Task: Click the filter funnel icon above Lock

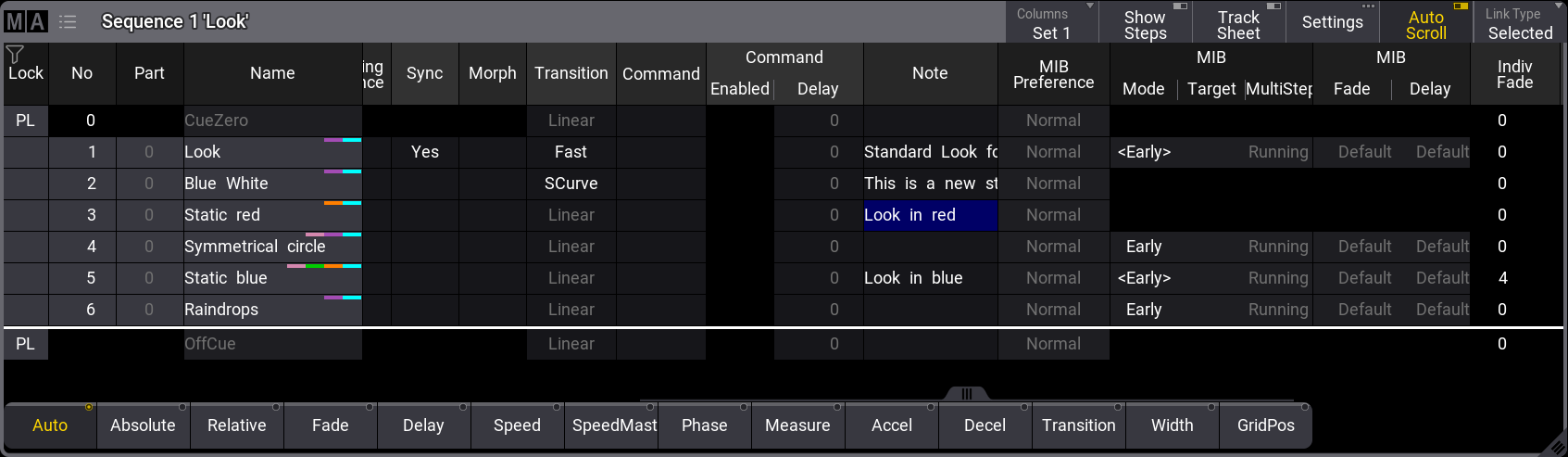Action: (15, 55)
